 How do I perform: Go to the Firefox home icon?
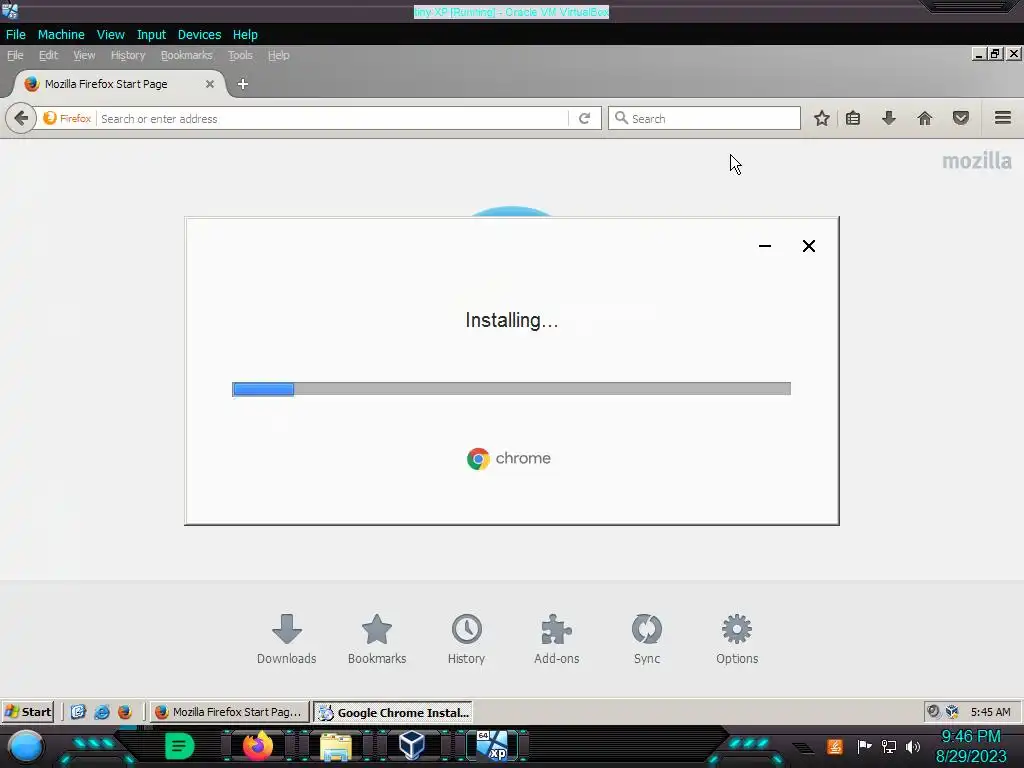pos(925,118)
